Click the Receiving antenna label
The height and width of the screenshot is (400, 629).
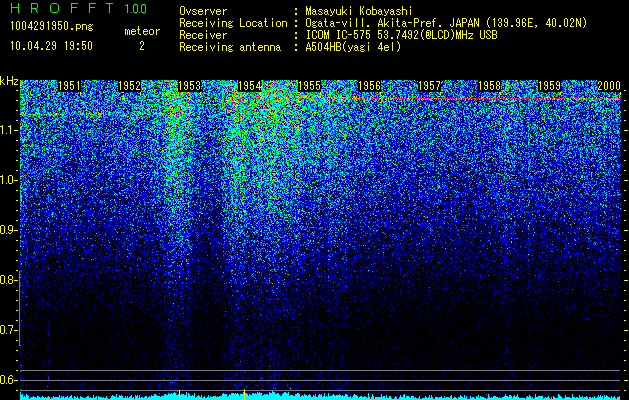pos(230,47)
